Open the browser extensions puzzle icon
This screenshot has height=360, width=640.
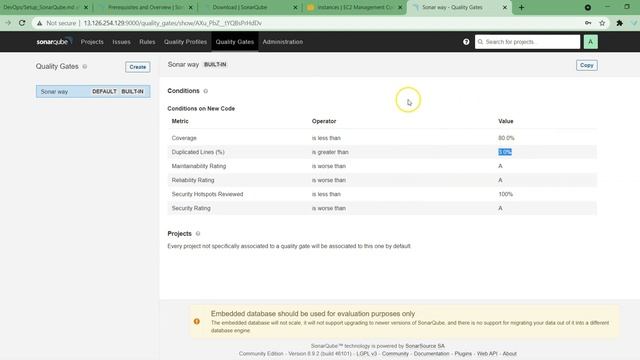620,23
